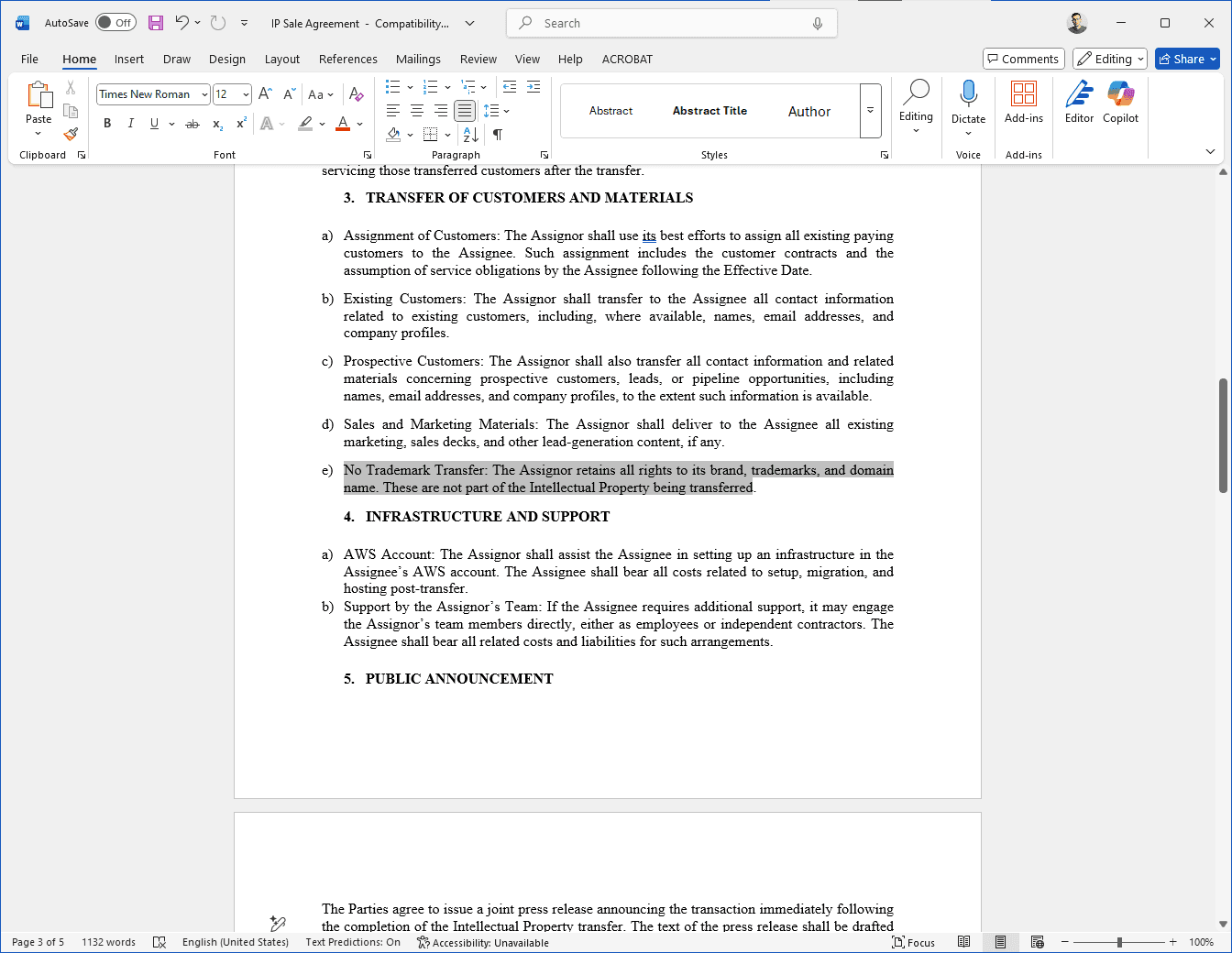1232x953 pixels.
Task: Align text right
Action: pos(441,111)
